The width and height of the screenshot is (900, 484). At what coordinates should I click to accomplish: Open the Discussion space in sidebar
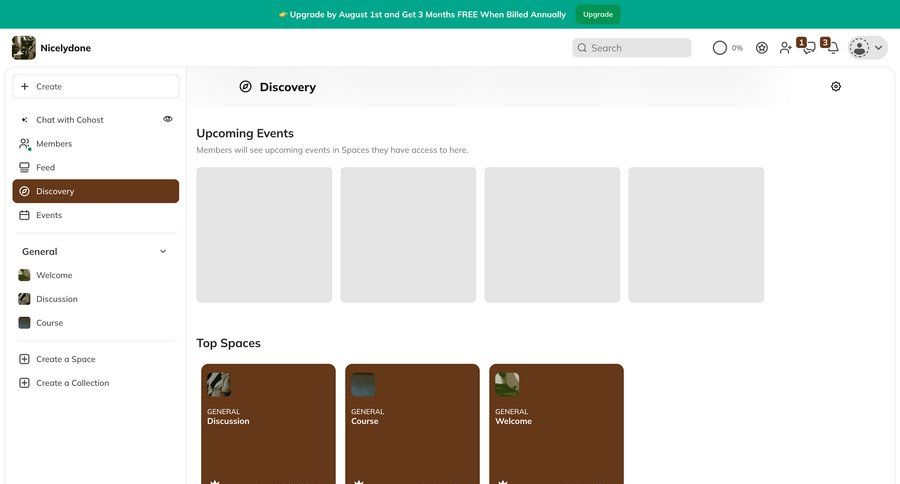coord(96,299)
